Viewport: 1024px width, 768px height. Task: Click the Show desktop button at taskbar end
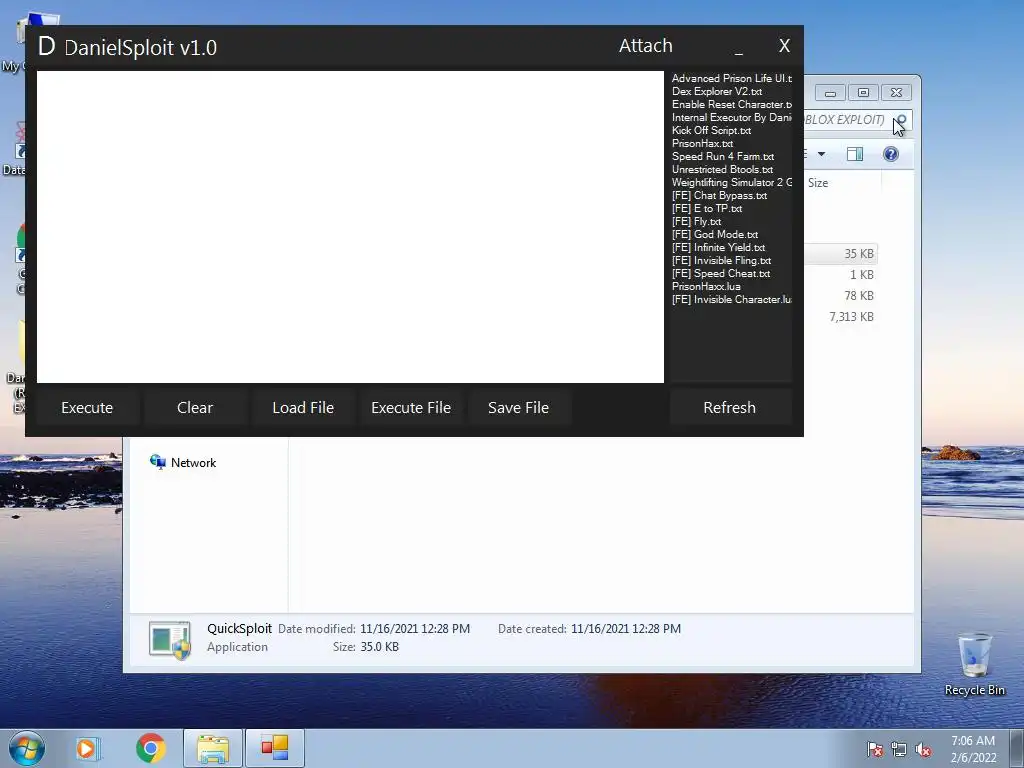coord(1017,748)
